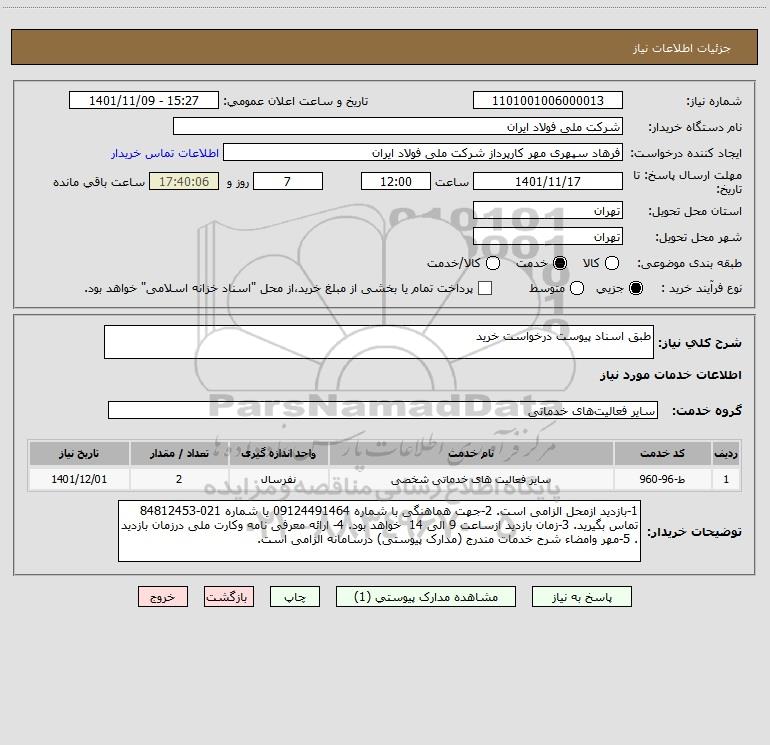Tick the اسناد خزانه اسلامی payment checkbox

click(485, 288)
